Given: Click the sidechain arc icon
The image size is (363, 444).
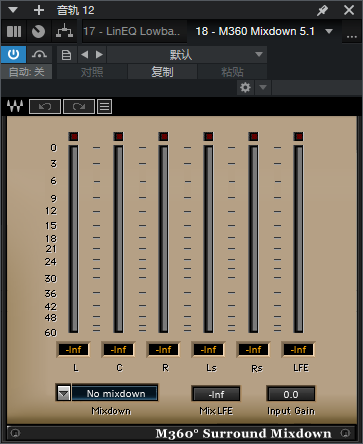Looking at the screenshot, I should coord(39,54).
